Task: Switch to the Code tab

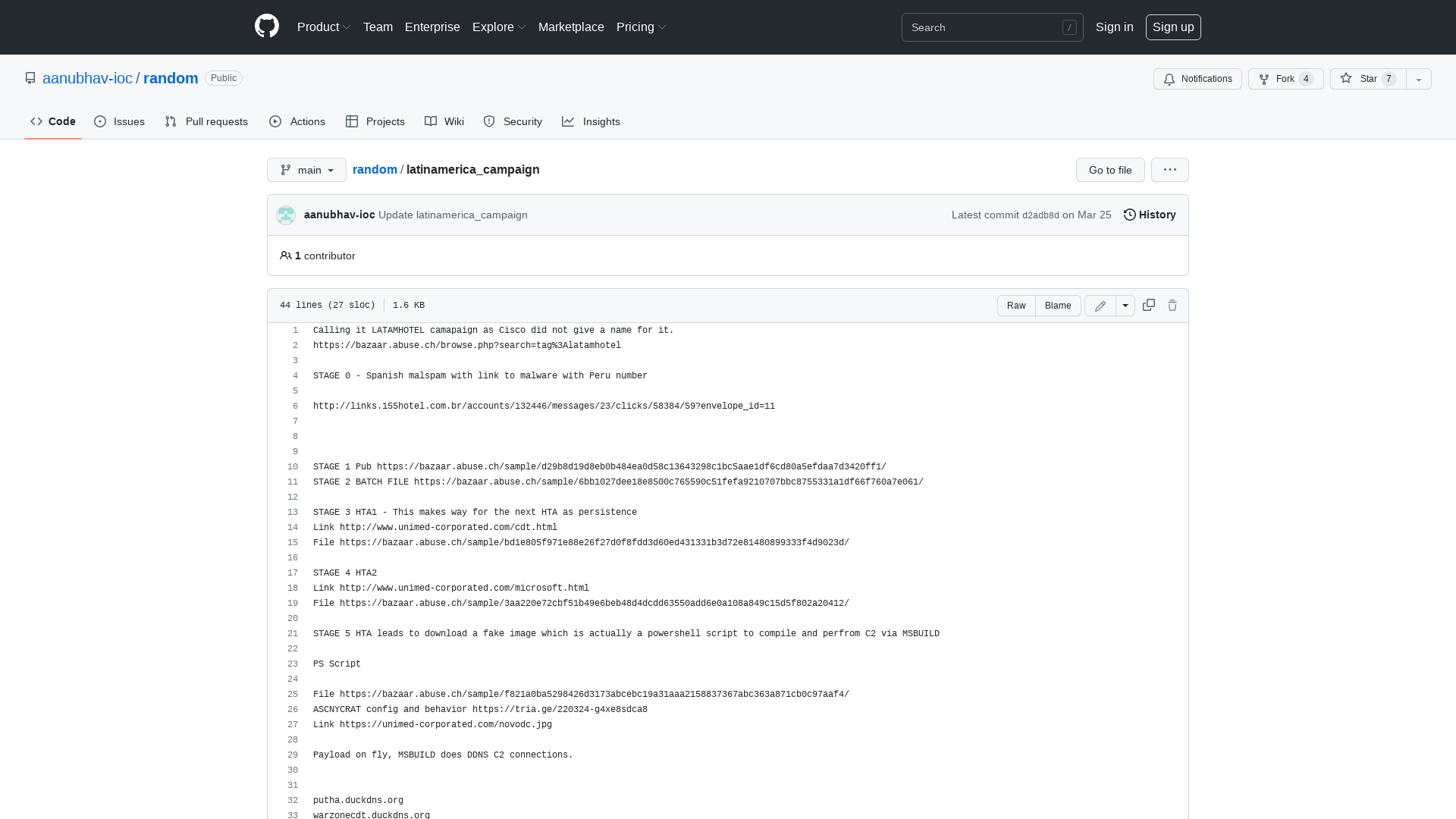Action: [53, 121]
